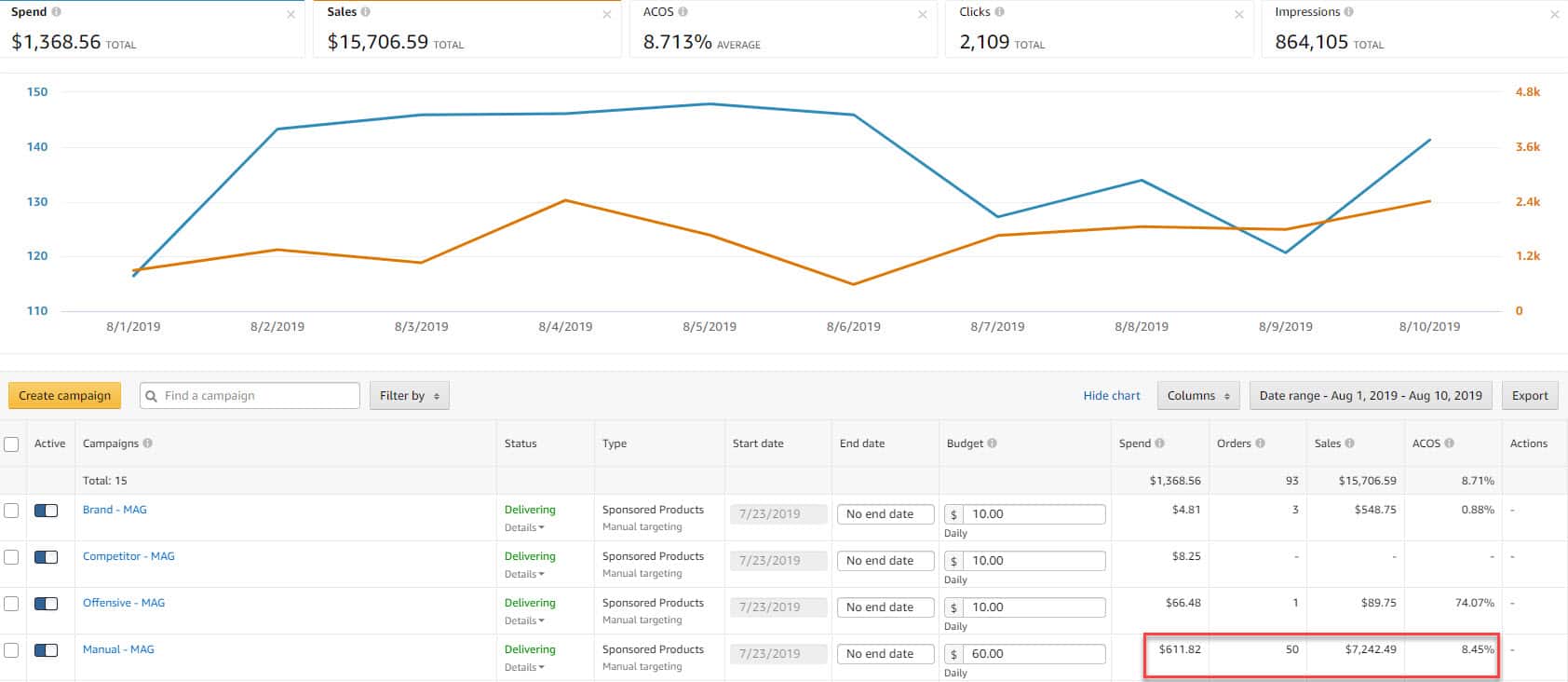Toggle active switch for Offensive - MAG

(46, 604)
